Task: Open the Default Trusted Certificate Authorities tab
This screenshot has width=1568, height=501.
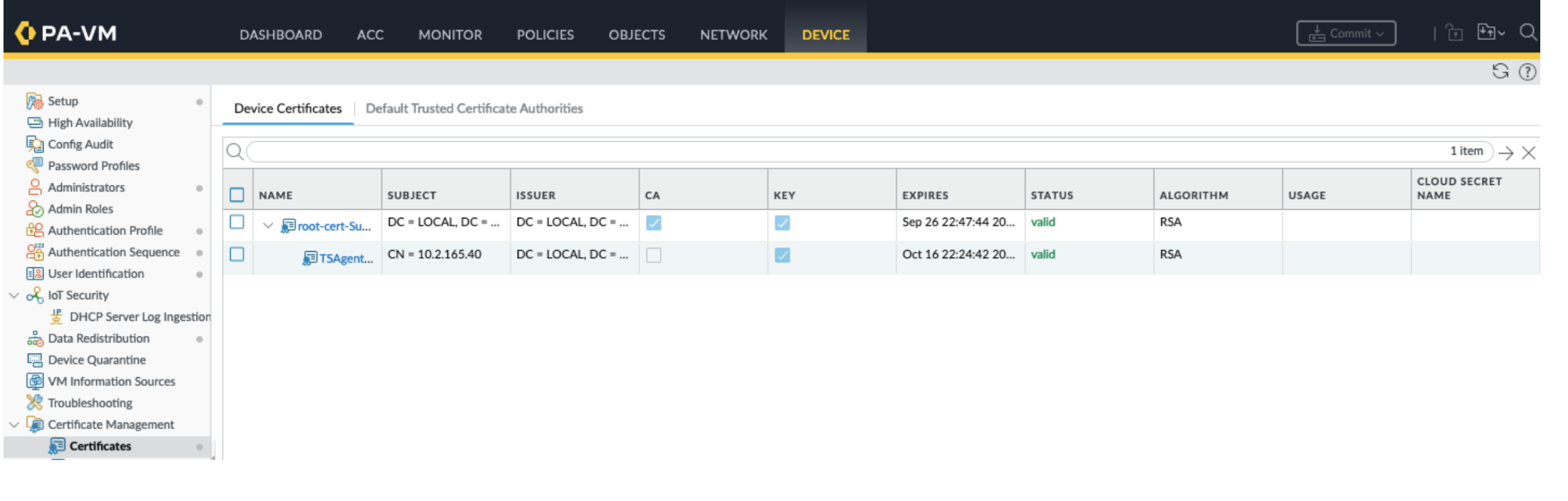Action: (474, 108)
